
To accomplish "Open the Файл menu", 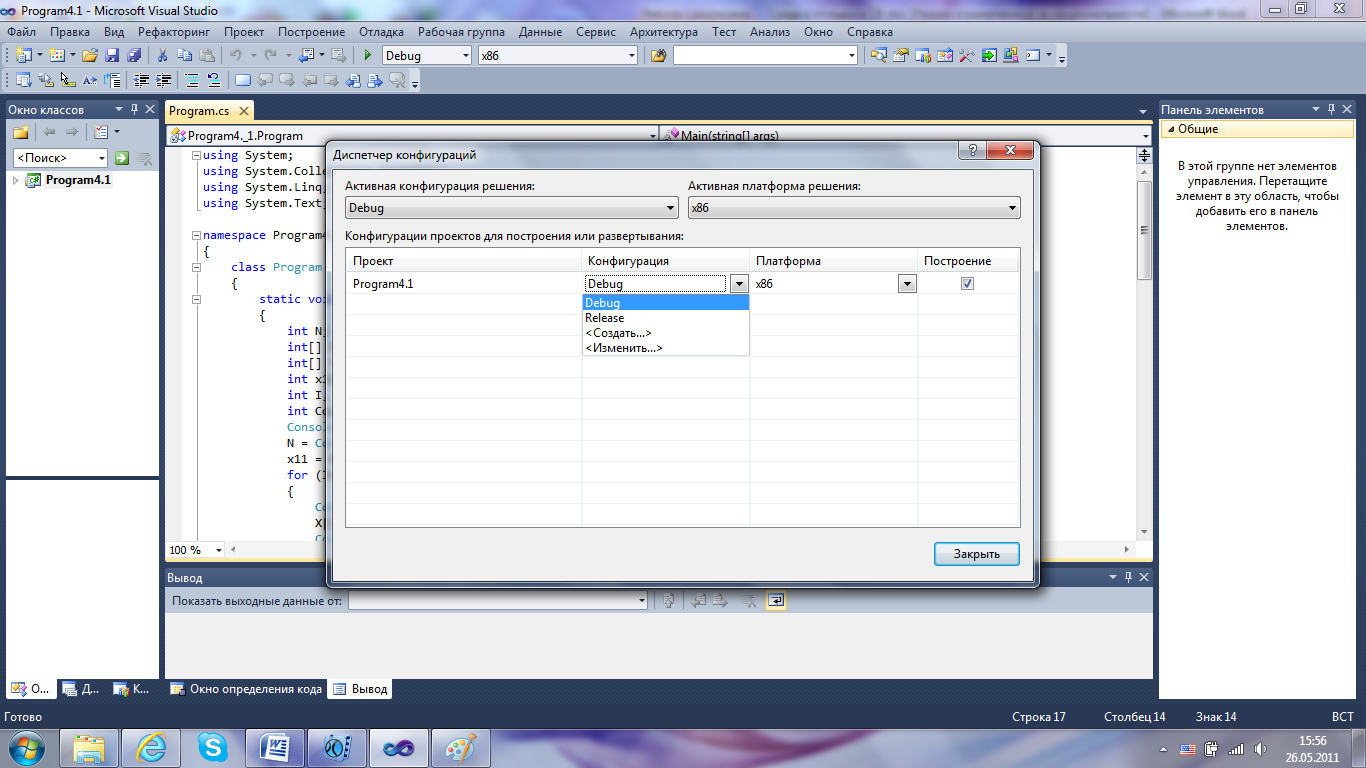I will pos(21,32).
